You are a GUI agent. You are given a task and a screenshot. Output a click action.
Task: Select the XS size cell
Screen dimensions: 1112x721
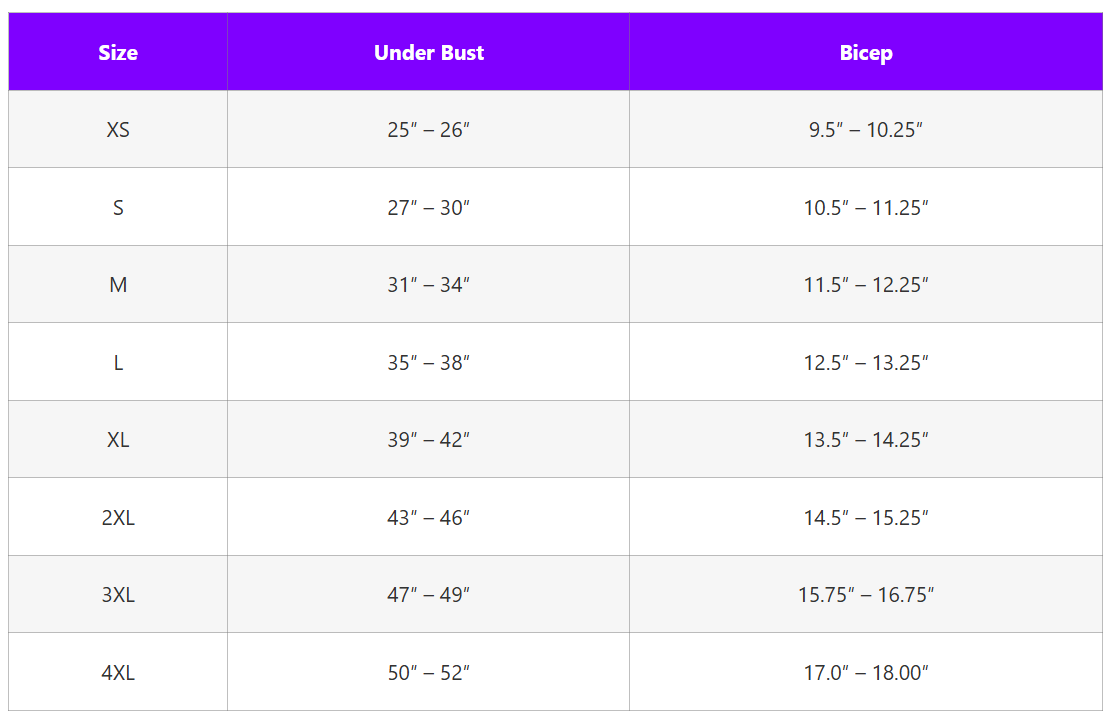click(118, 130)
